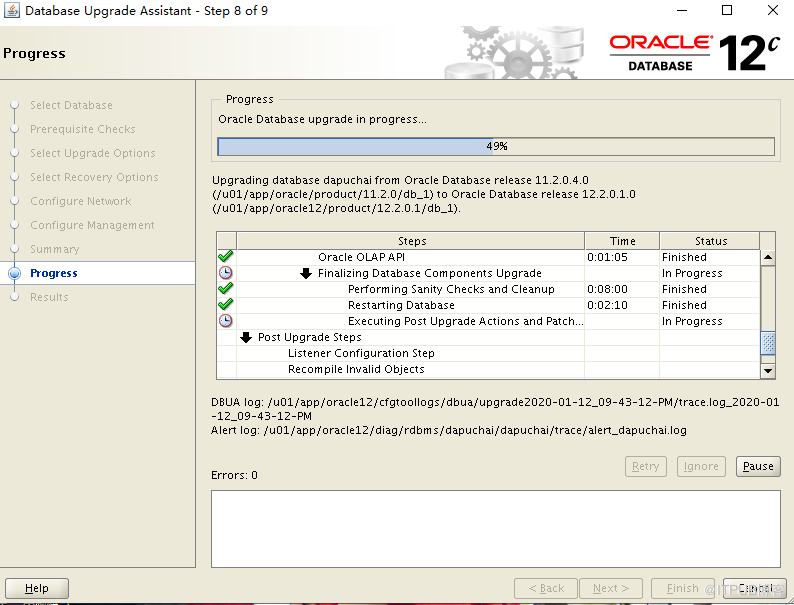Click the Cancel button
794x605 pixels.
coord(755,588)
